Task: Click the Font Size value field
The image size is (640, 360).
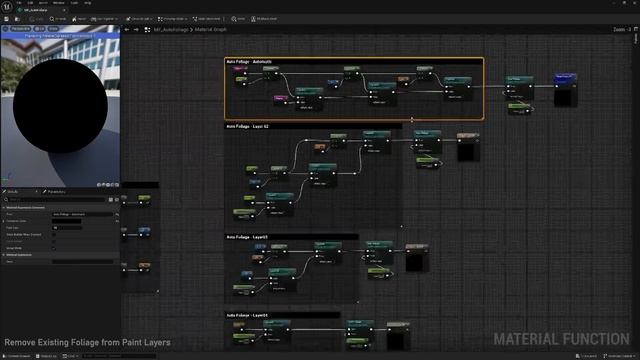Action: [67, 228]
